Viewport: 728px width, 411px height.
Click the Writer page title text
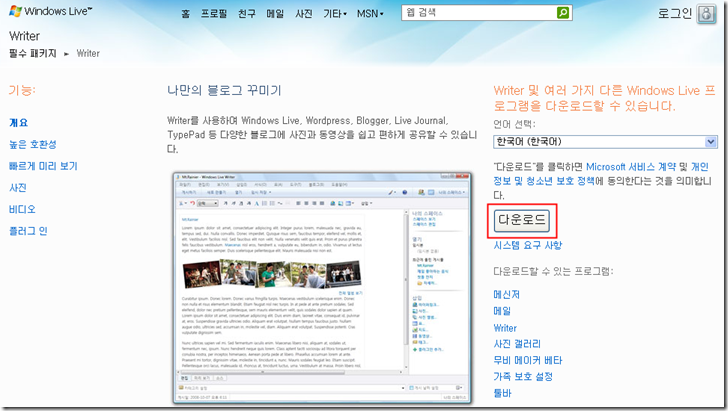24,36
